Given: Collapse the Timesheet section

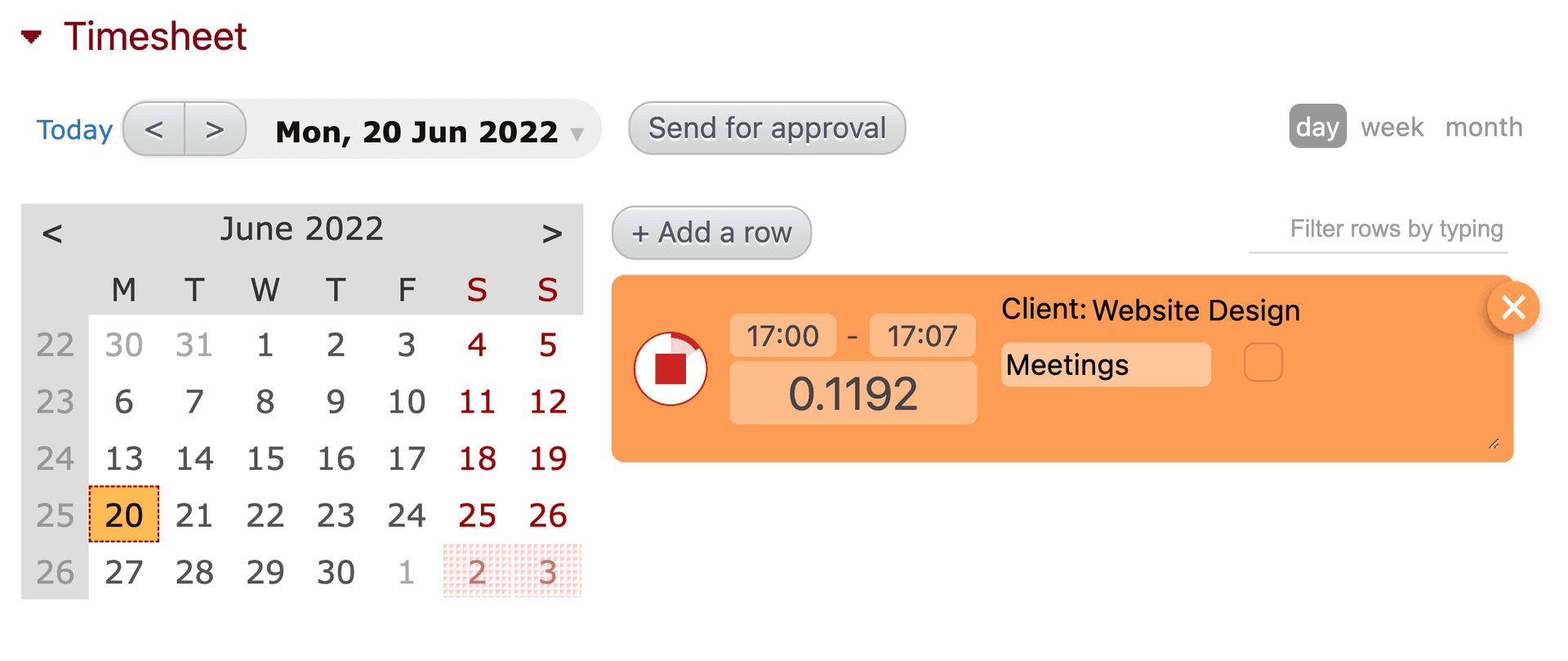Looking at the screenshot, I should tap(30, 36).
